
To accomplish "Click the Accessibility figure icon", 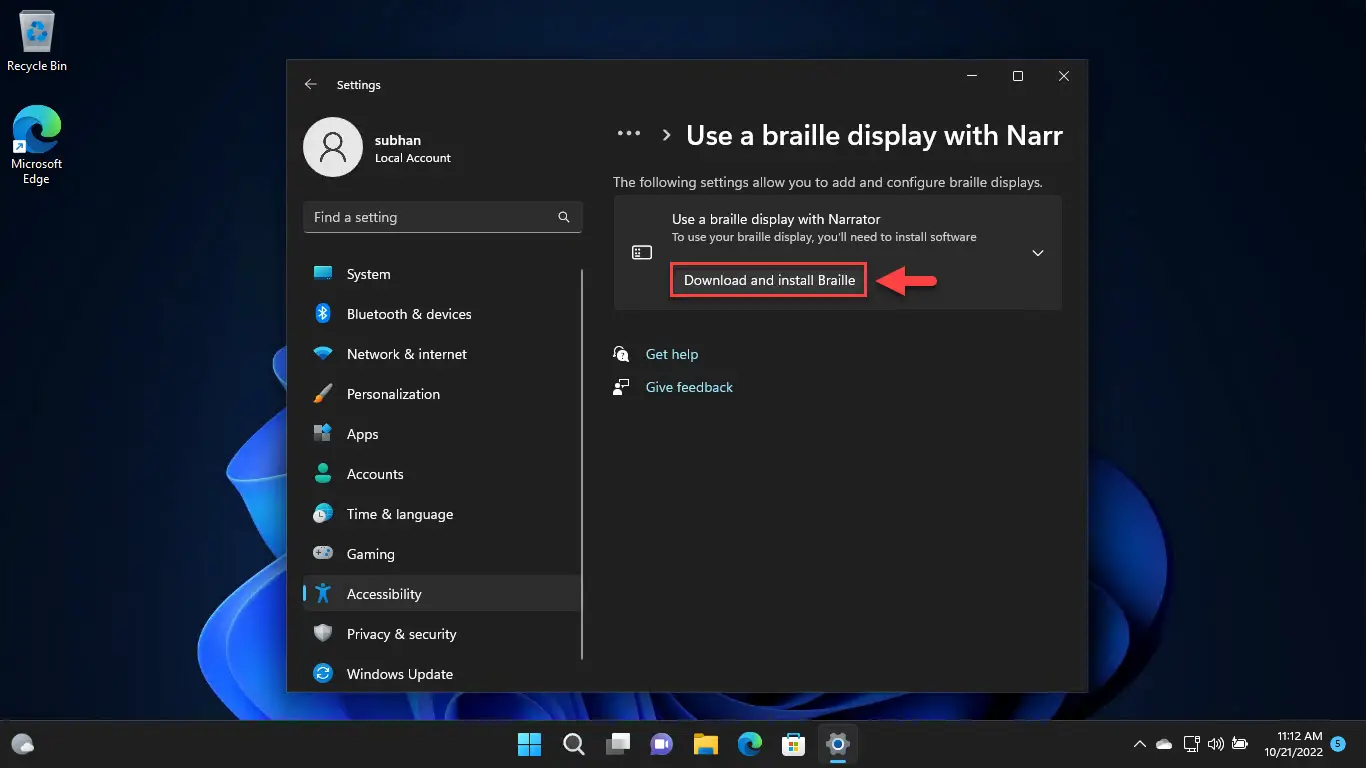I will point(323,594).
